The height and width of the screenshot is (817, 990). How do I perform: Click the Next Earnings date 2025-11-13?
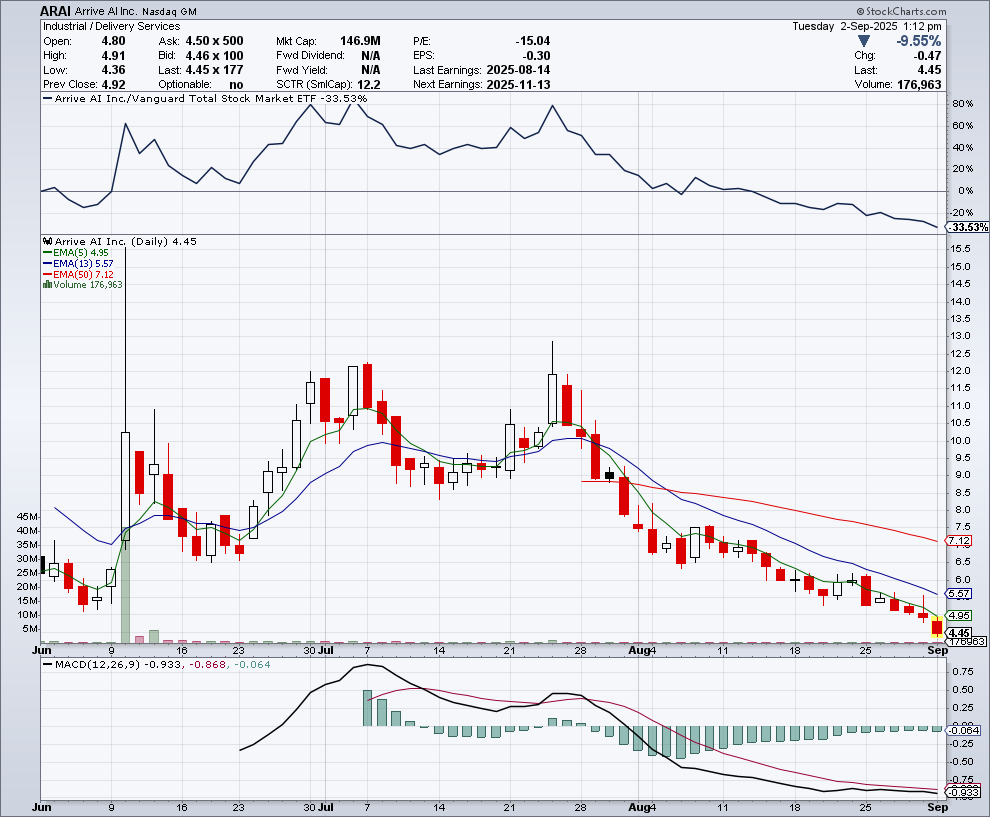(518, 85)
